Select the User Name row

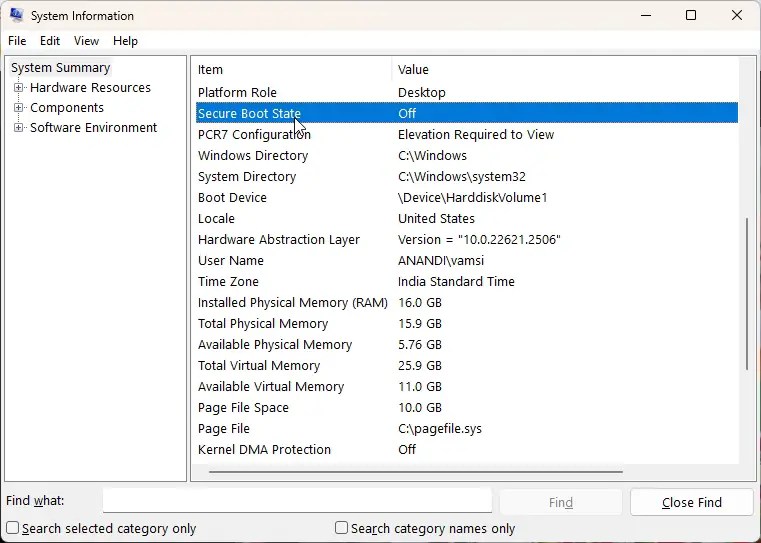tap(467, 261)
